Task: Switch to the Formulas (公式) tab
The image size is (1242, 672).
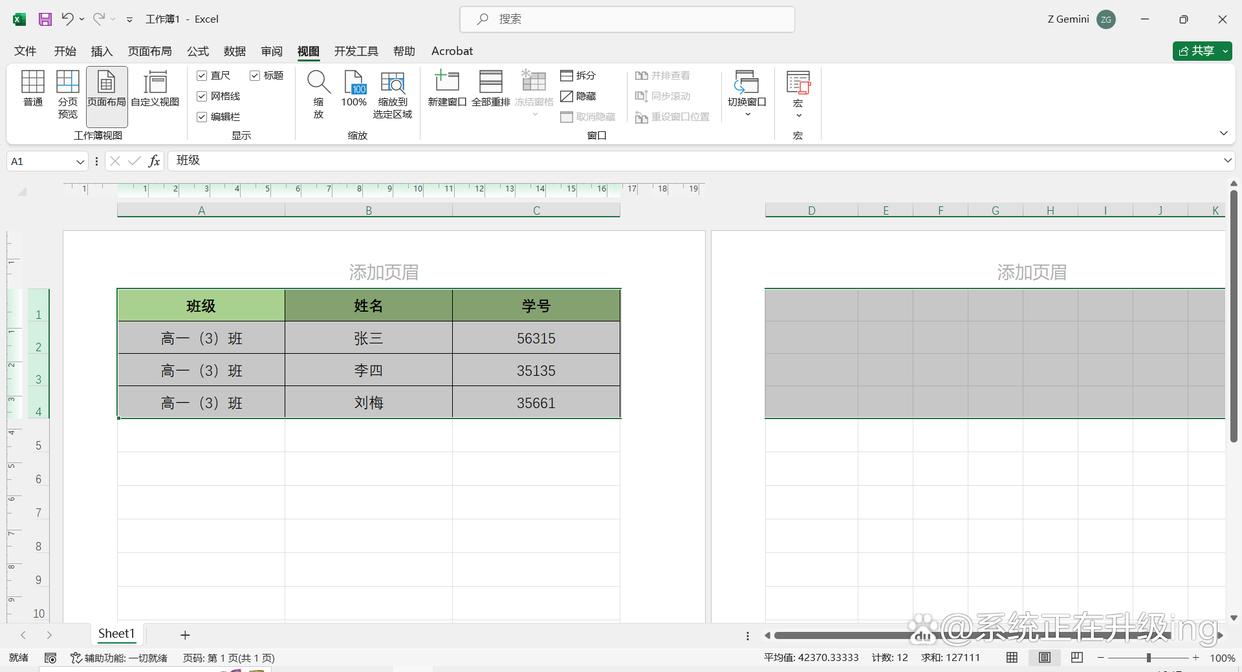Action: (198, 51)
